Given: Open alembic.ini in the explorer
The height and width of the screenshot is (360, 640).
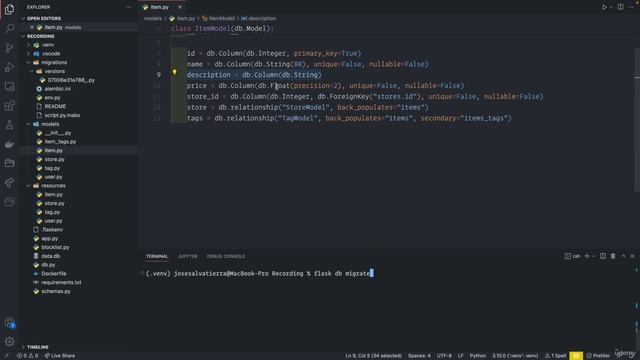Looking at the screenshot, I should tap(57, 89).
